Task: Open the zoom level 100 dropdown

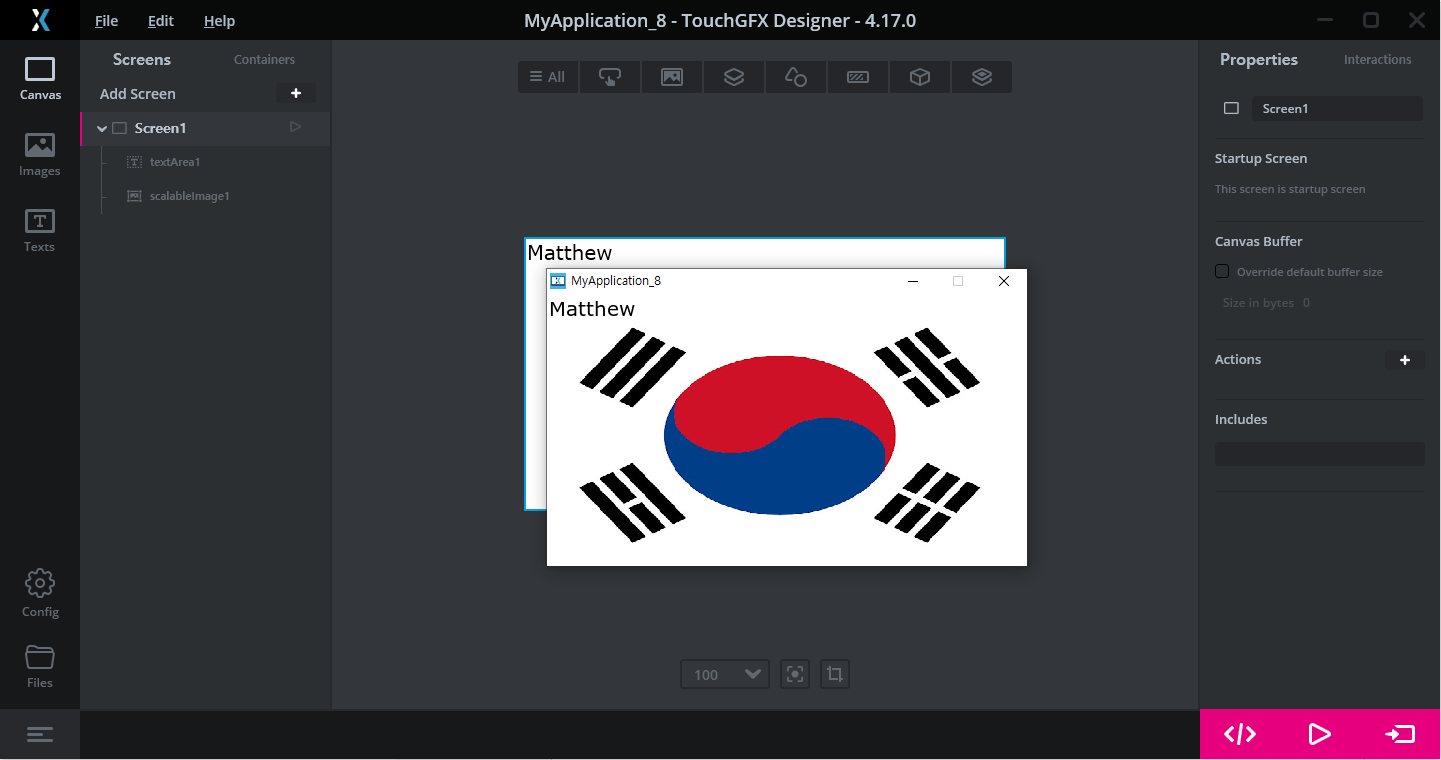Action: coord(725,674)
